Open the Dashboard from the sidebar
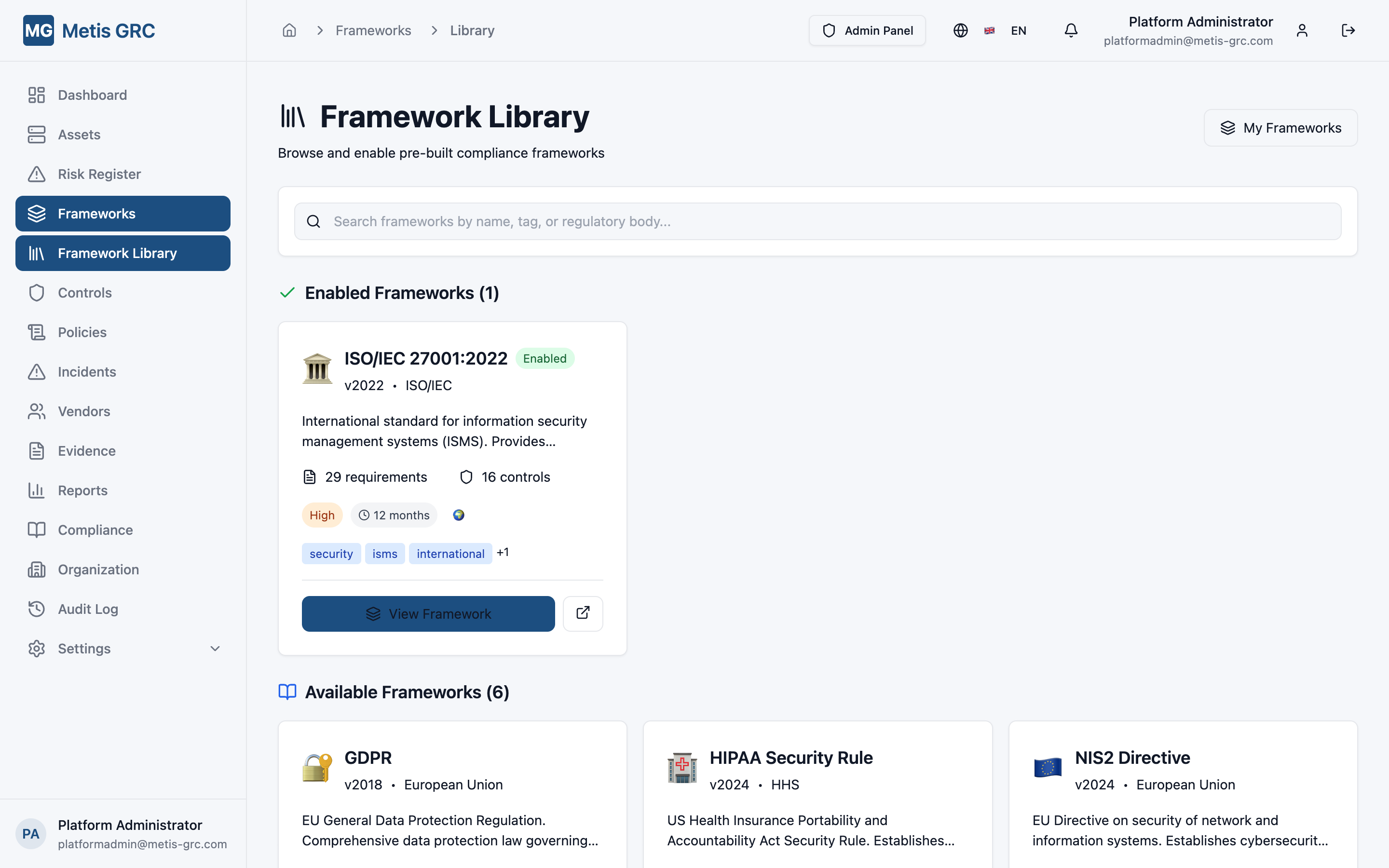Viewport: 1389px width, 868px height. point(92,94)
